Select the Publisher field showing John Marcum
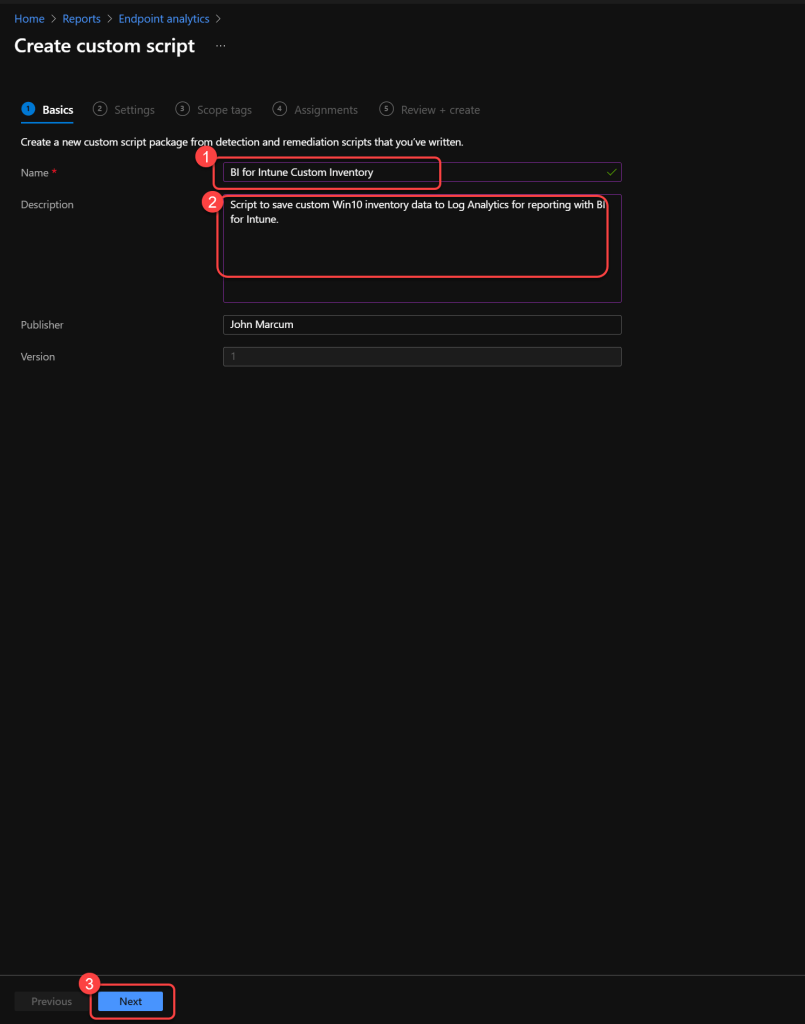 click(421, 325)
